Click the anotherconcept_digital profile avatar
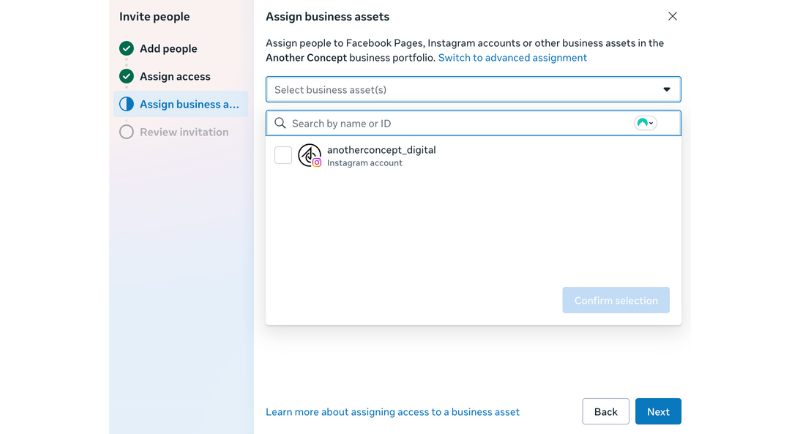This screenshot has width=800, height=434. tap(309, 155)
